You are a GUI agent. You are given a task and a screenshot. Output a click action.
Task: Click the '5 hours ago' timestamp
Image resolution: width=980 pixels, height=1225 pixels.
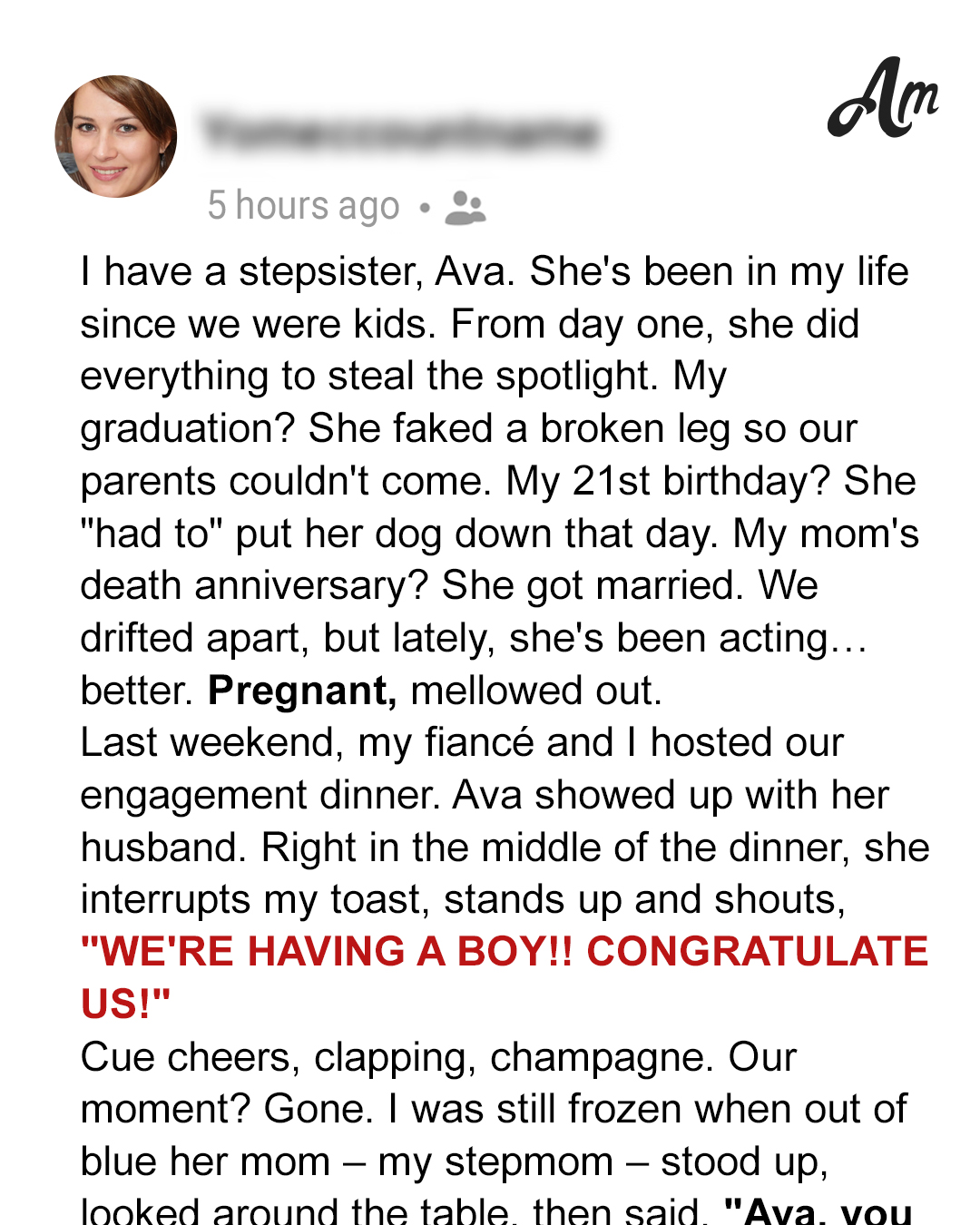[x=303, y=206]
